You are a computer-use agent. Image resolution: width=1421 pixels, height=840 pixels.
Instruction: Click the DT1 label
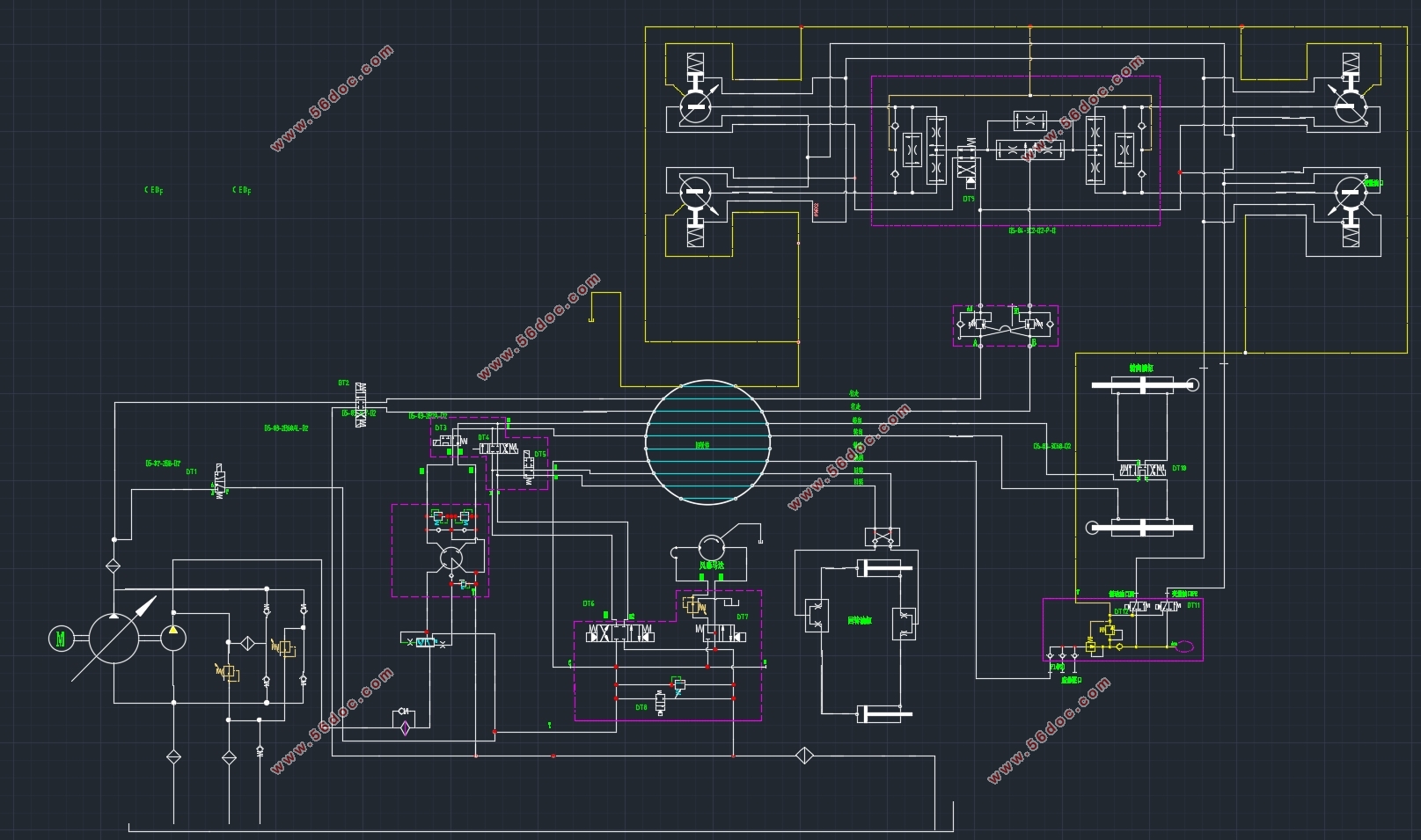(x=191, y=471)
